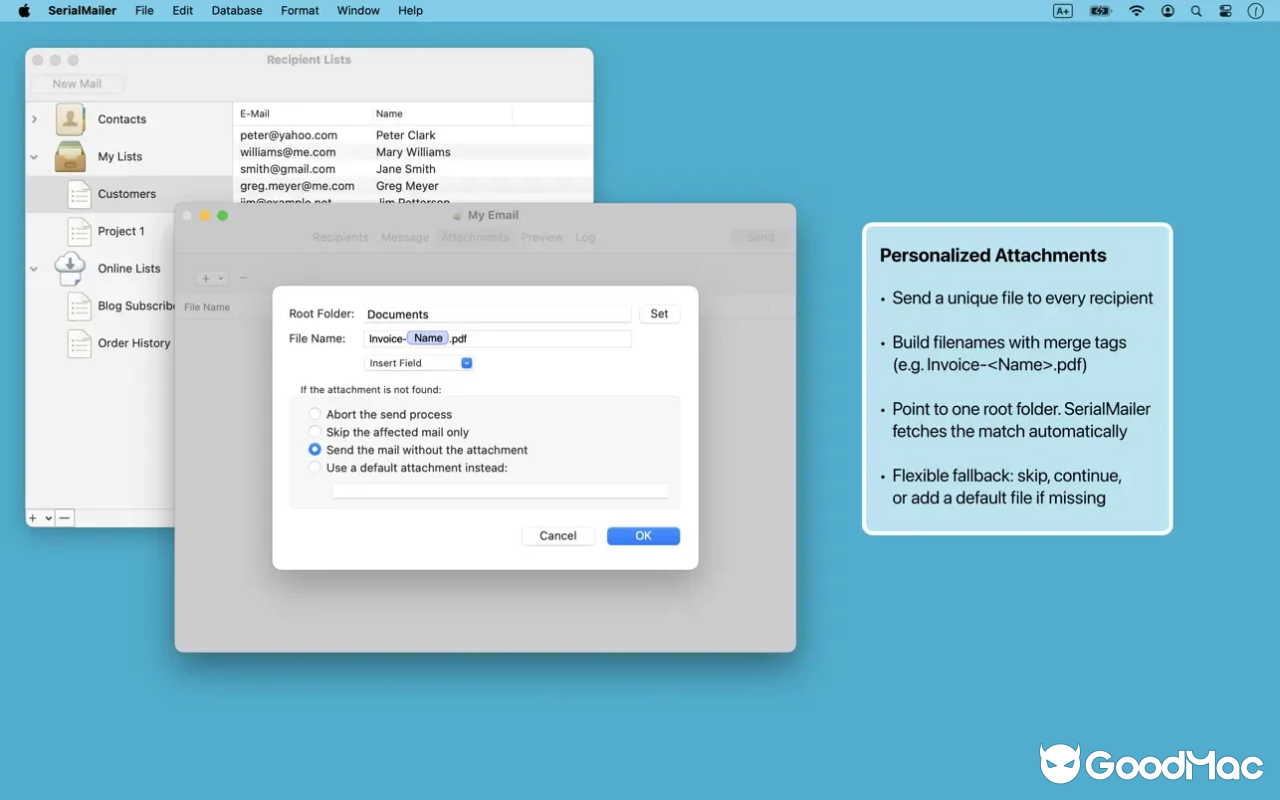The height and width of the screenshot is (800, 1280).
Task: Select the Order History list icon
Action: pyautogui.click(x=79, y=343)
